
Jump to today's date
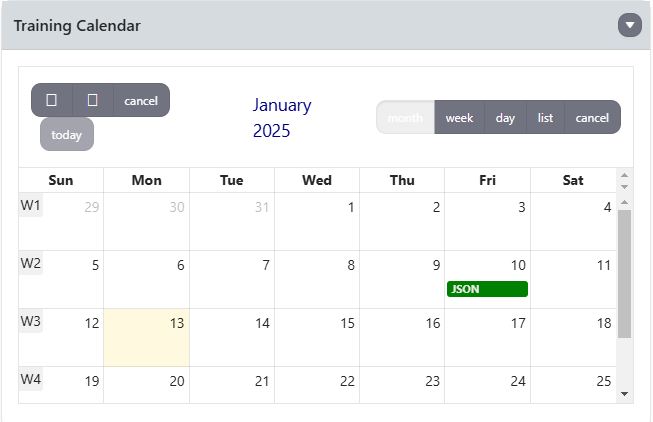[67, 134]
